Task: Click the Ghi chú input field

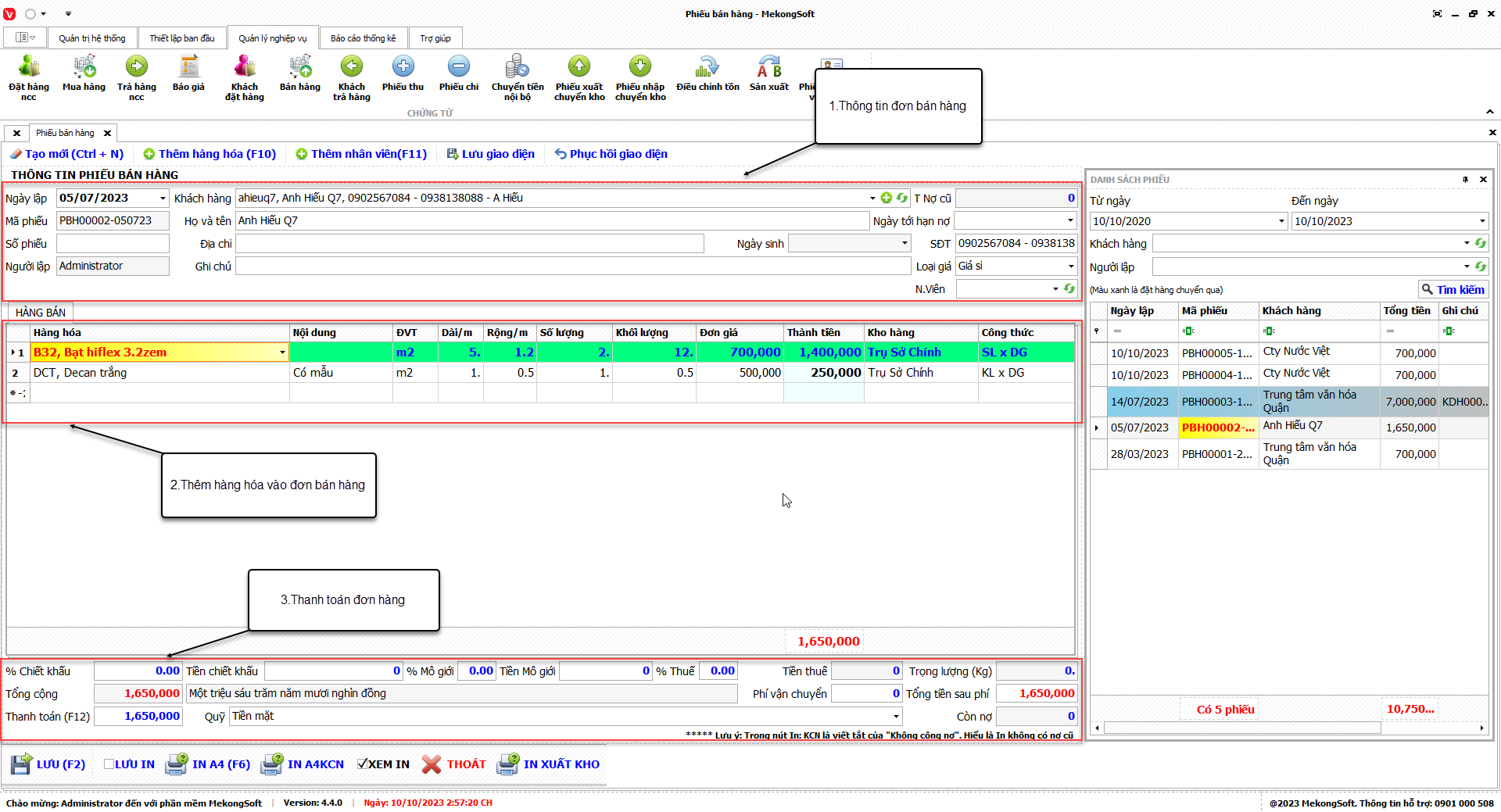Action: tap(572, 266)
